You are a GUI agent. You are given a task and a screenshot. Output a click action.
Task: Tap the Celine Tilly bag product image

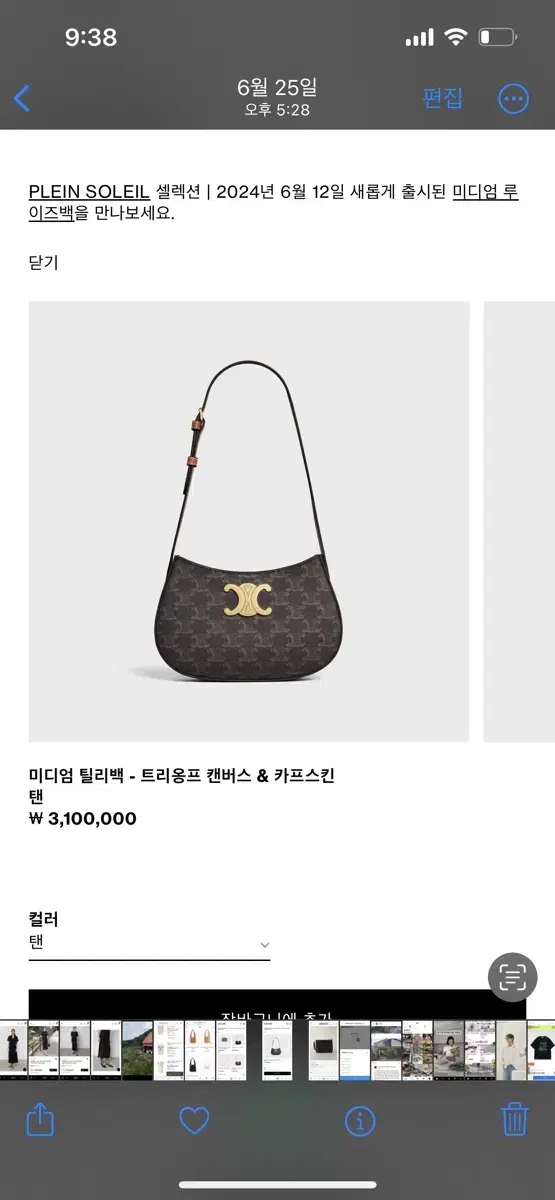[249, 522]
